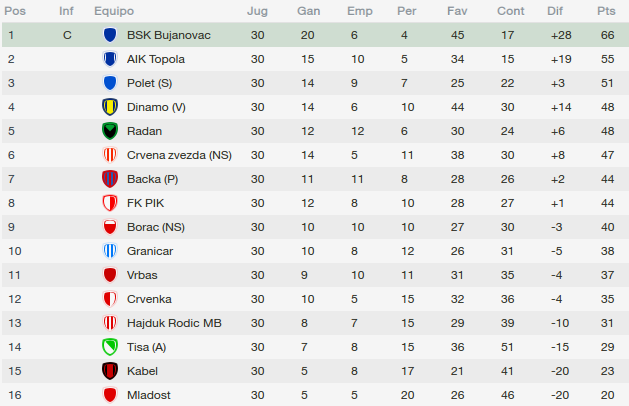
Task: Click the Backa (P) club badge
Action: click(x=110, y=179)
